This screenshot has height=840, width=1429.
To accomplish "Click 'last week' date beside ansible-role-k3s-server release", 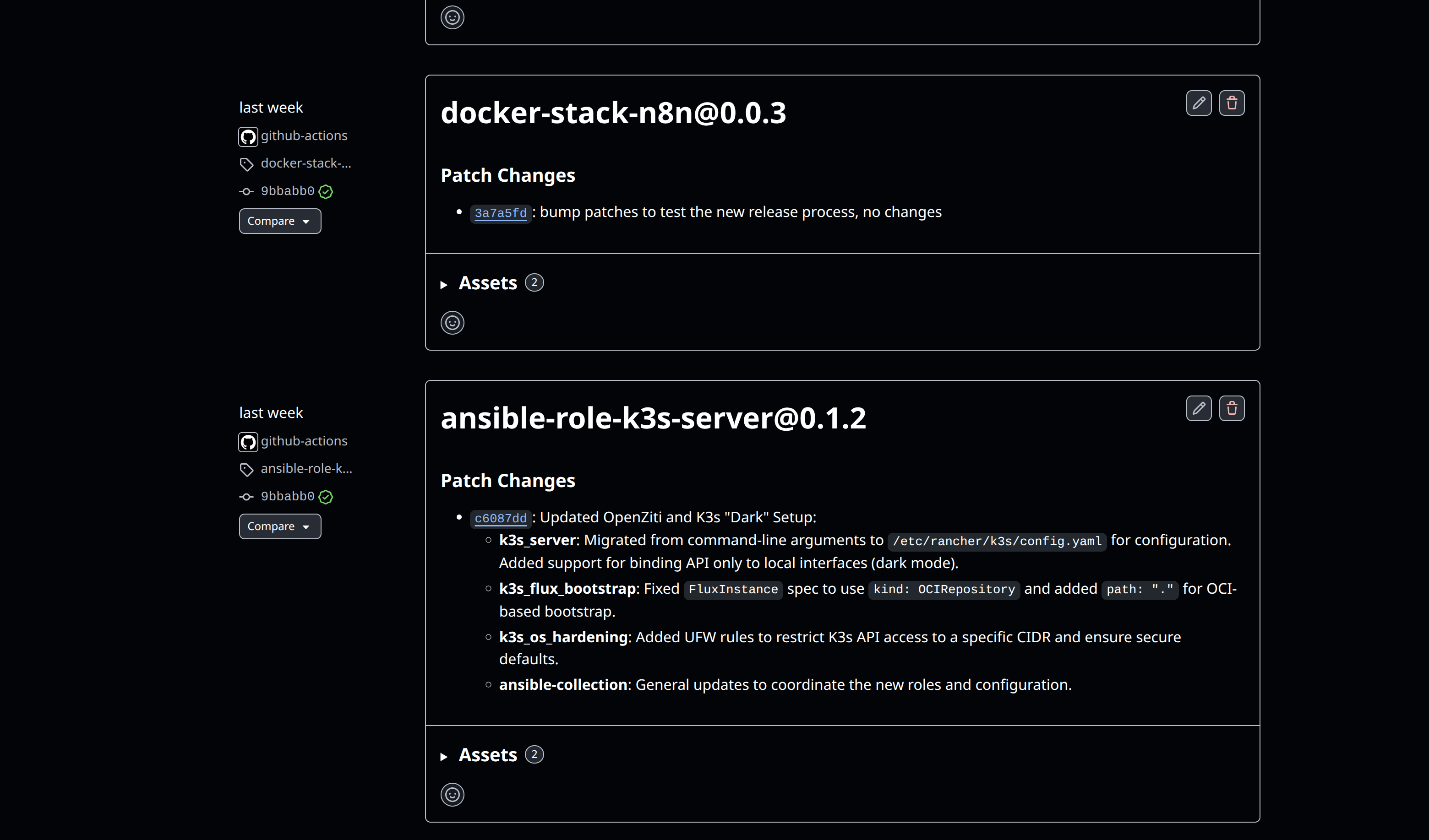I will pos(271,412).
